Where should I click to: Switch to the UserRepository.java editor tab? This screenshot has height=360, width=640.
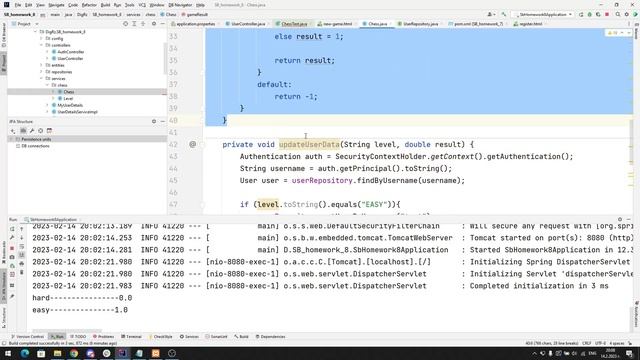point(420,24)
